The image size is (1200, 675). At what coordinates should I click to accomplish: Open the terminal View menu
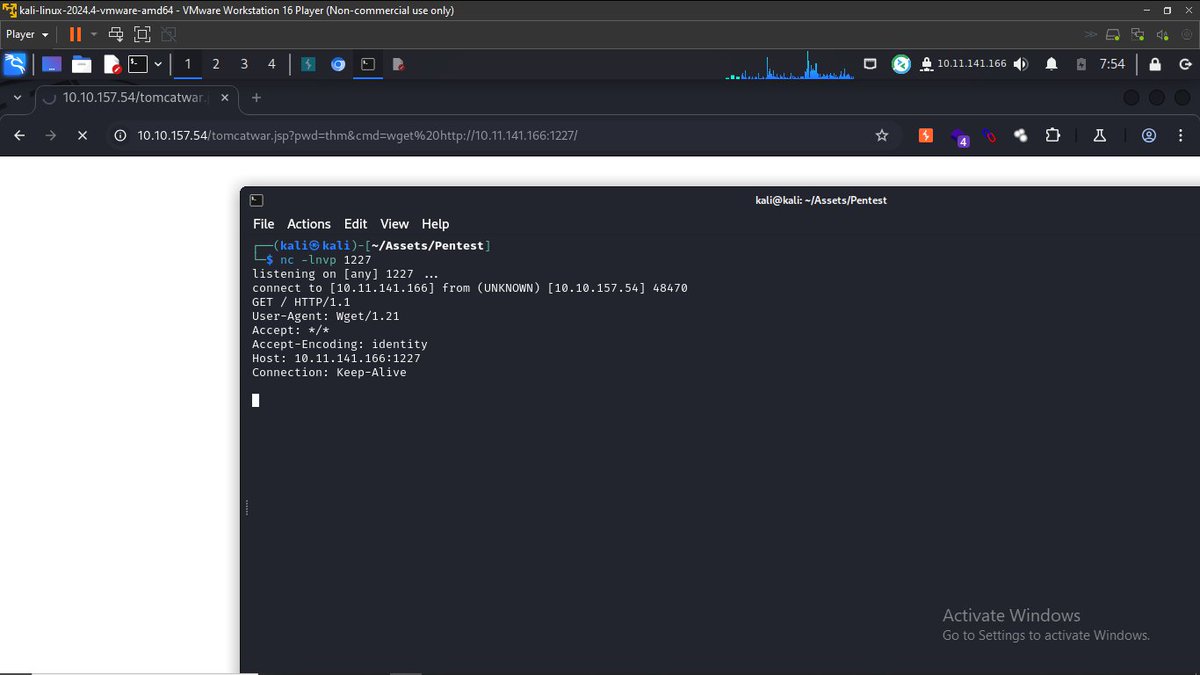pos(394,224)
